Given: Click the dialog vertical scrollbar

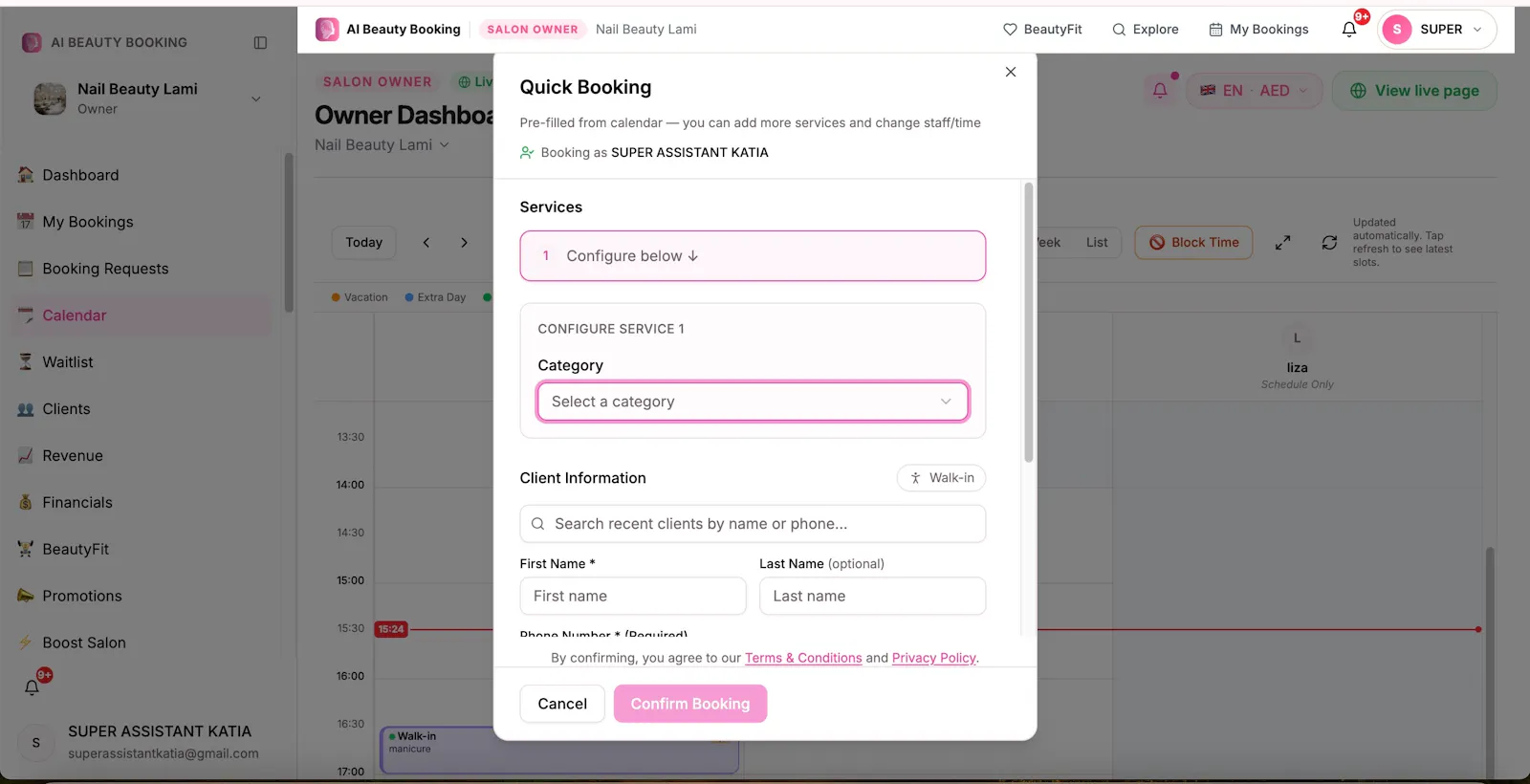Looking at the screenshot, I should coord(1029,322).
